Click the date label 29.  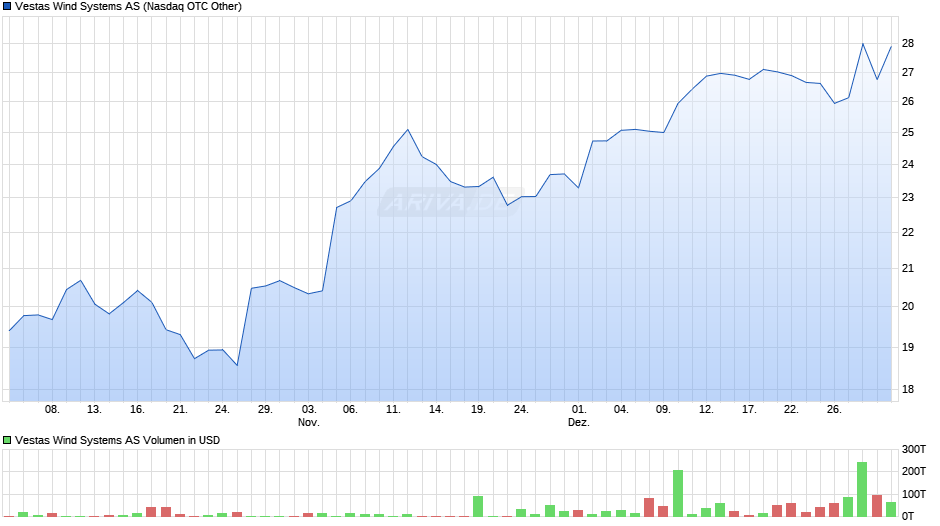pos(265,409)
